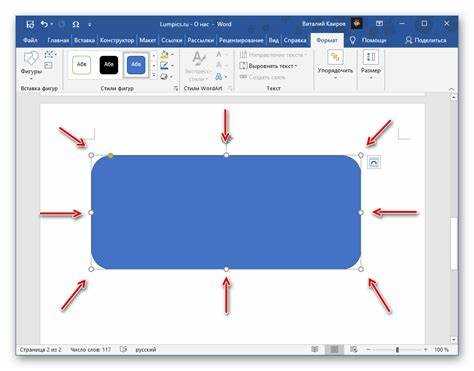Click the edit shape points icon

(x=49, y=54)
